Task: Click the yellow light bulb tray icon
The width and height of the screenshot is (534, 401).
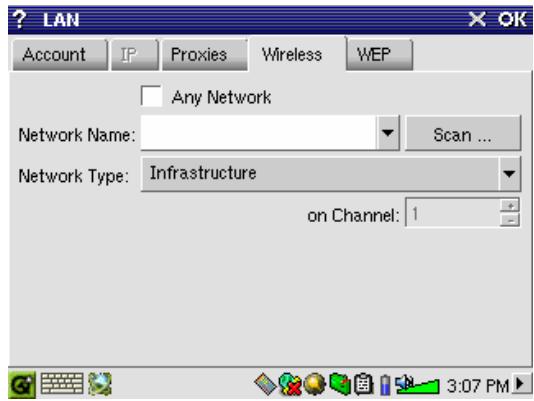Action: (314, 385)
